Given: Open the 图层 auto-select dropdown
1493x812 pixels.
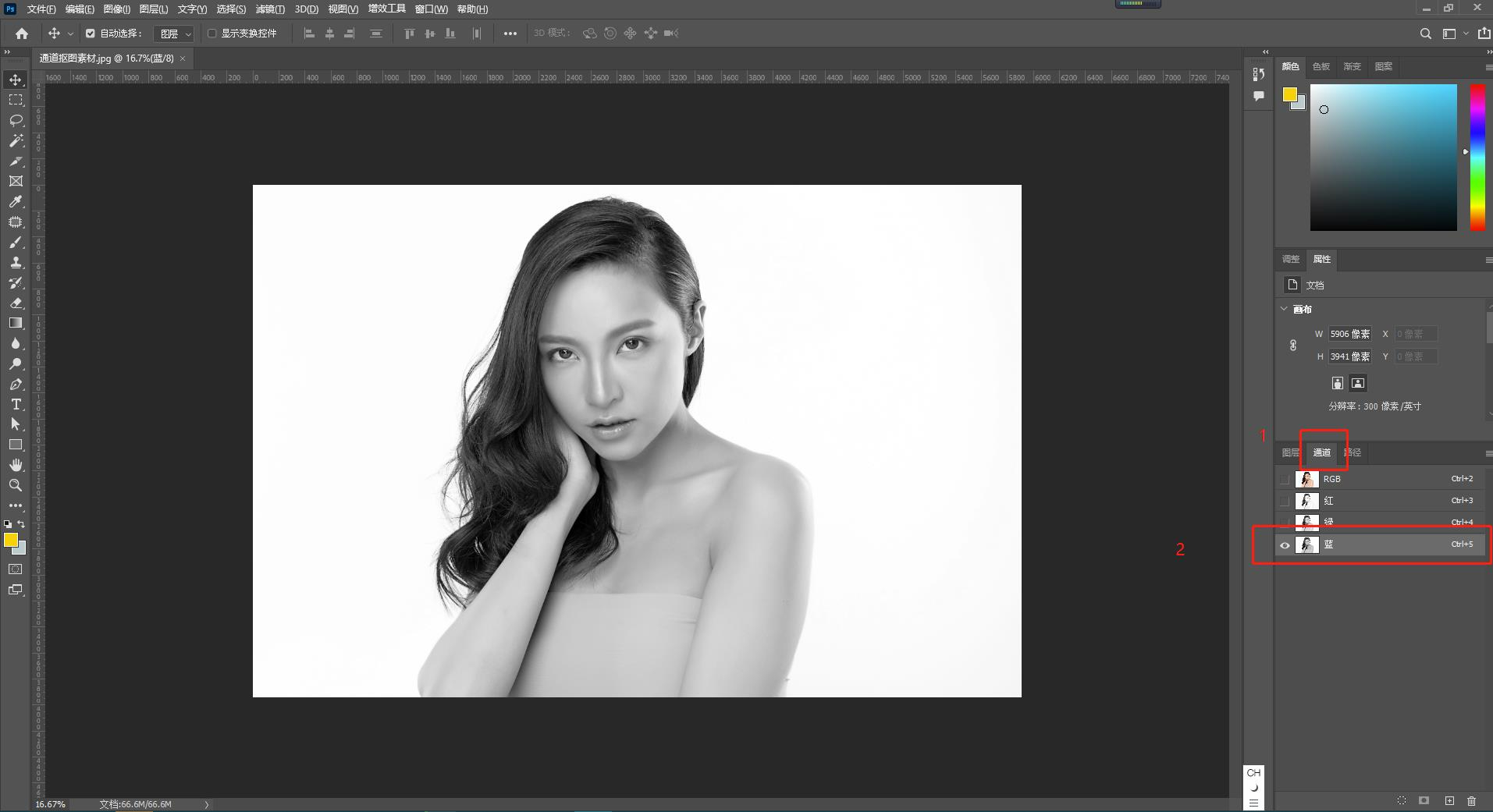Looking at the screenshot, I should tap(174, 34).
